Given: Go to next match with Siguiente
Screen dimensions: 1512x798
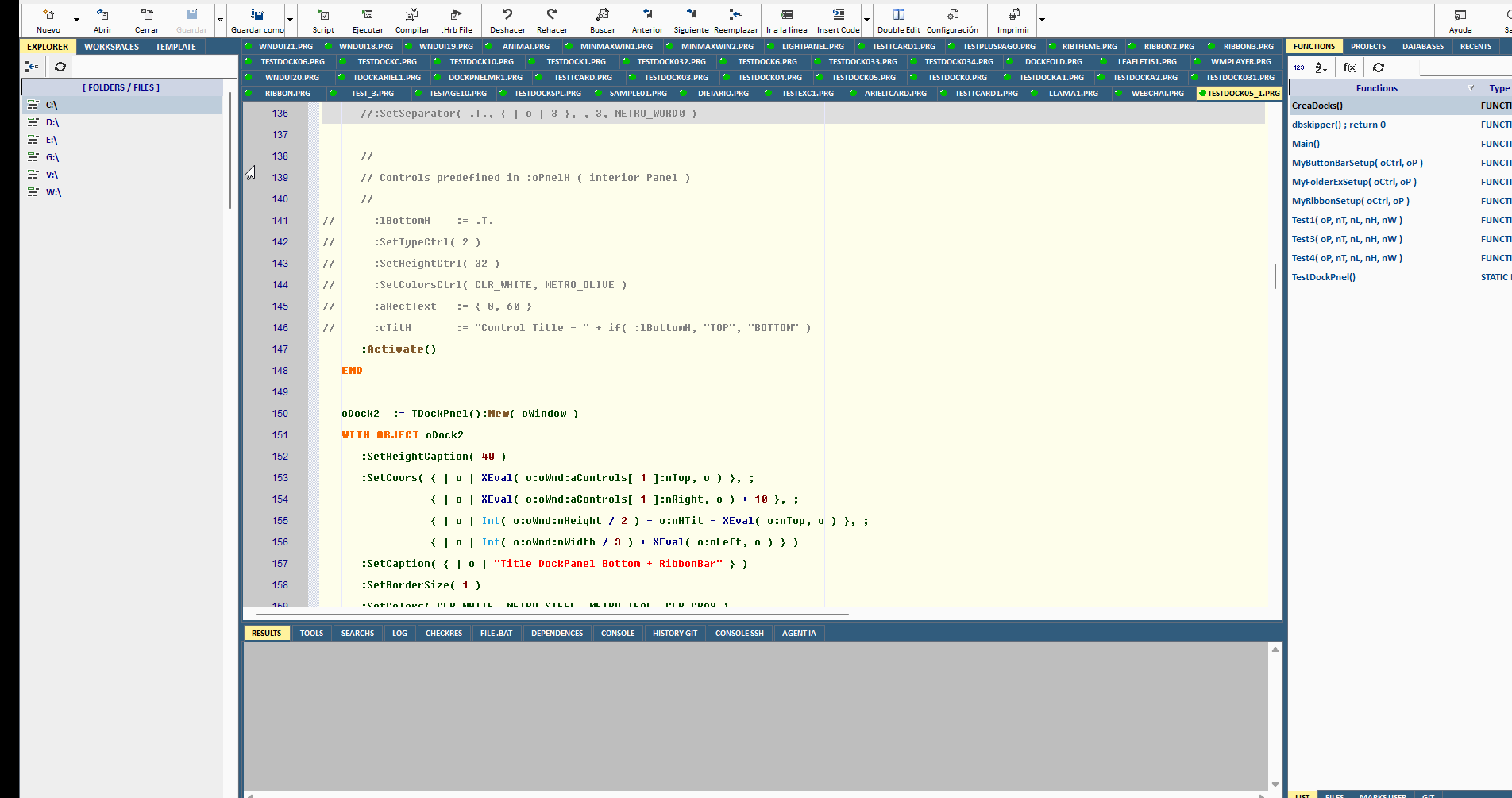Looking at the screenshot, I should point(691,20).
